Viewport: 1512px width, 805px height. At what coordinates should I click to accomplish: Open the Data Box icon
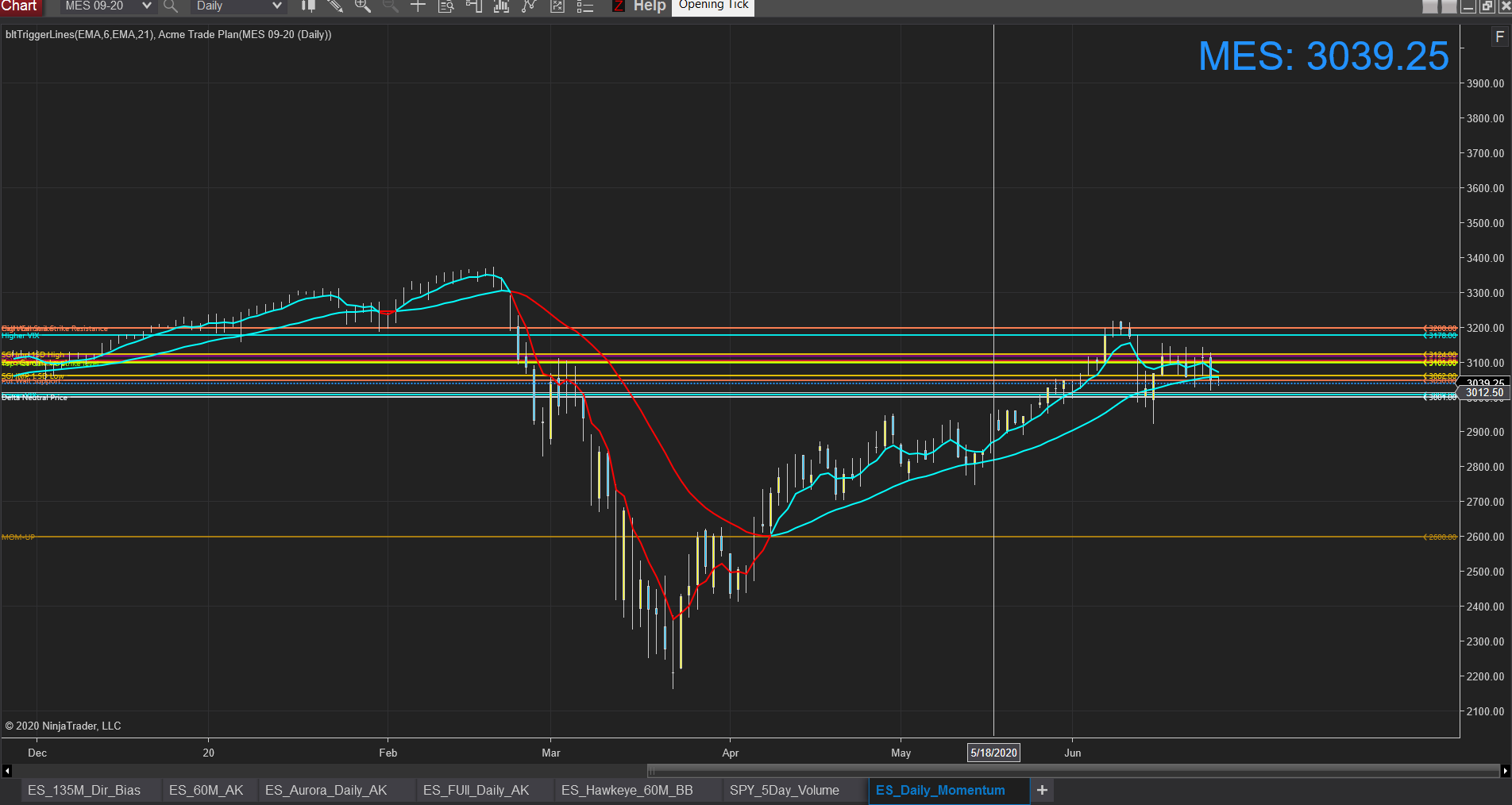(445, 6)
